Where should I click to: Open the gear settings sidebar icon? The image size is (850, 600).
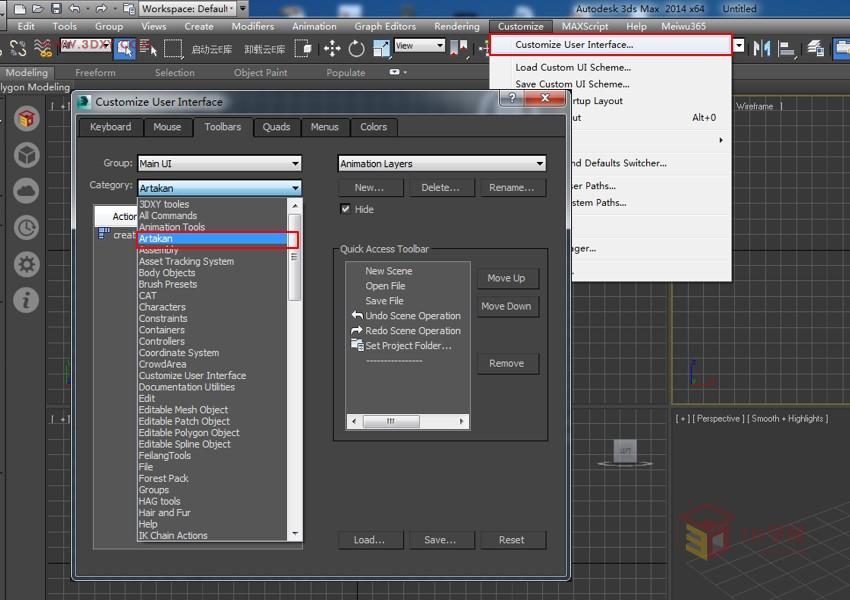[26, 264]
